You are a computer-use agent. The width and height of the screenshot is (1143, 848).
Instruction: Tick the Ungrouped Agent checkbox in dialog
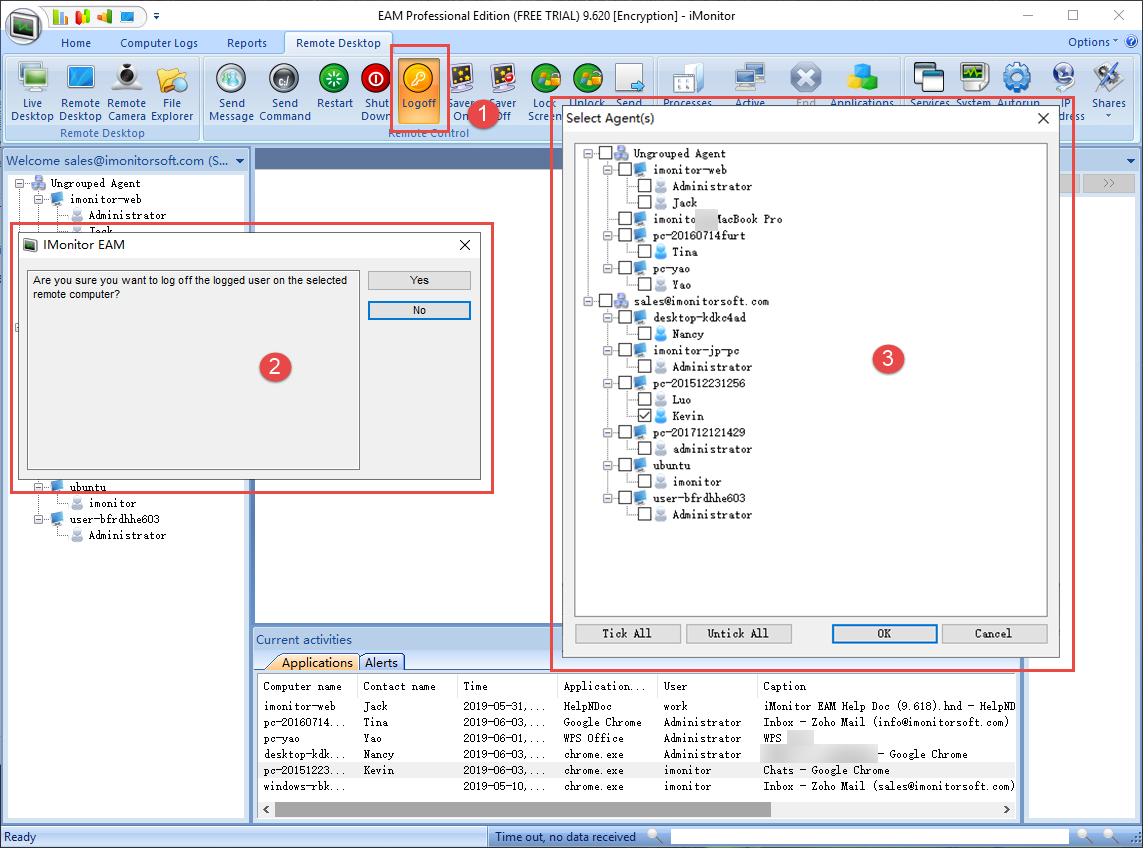click(605, 153)
